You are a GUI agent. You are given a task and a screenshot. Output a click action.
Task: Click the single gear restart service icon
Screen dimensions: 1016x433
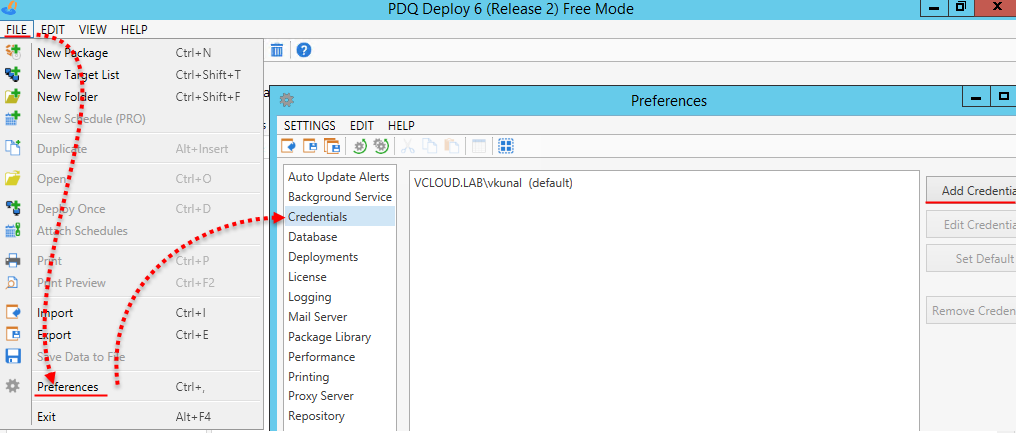[x=360, y=146]
